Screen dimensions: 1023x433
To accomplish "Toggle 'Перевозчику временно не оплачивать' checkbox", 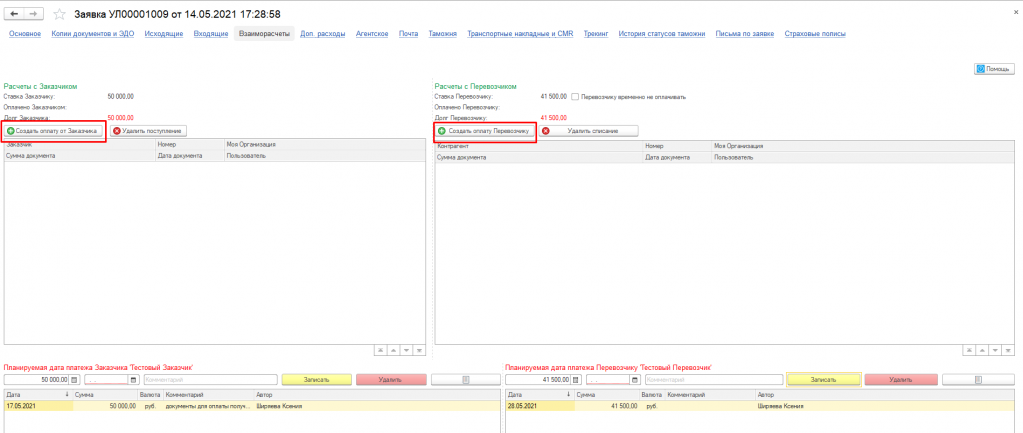I will tap(575, 97).
